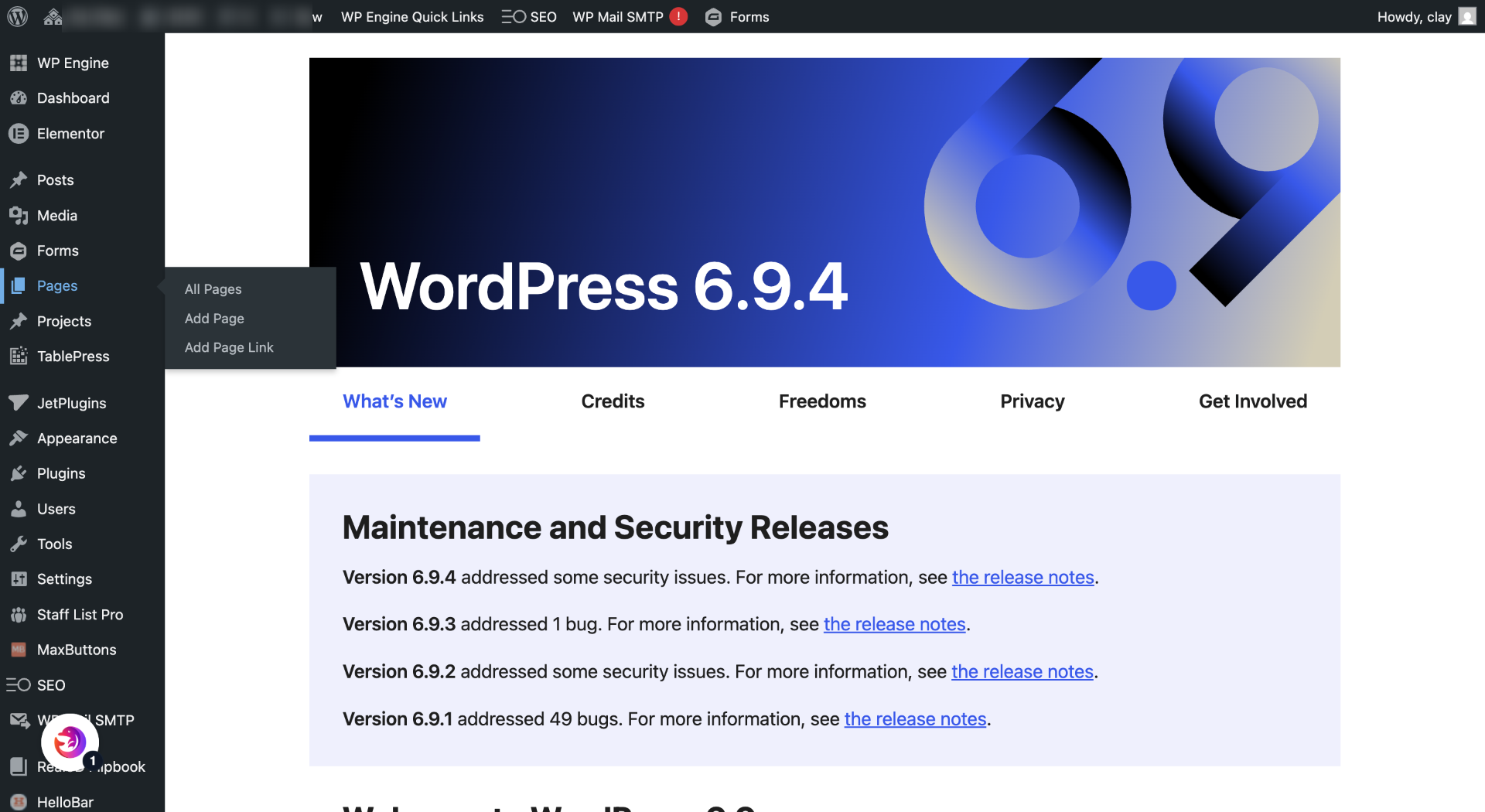Click the Forms icon in admin bar

713,17
